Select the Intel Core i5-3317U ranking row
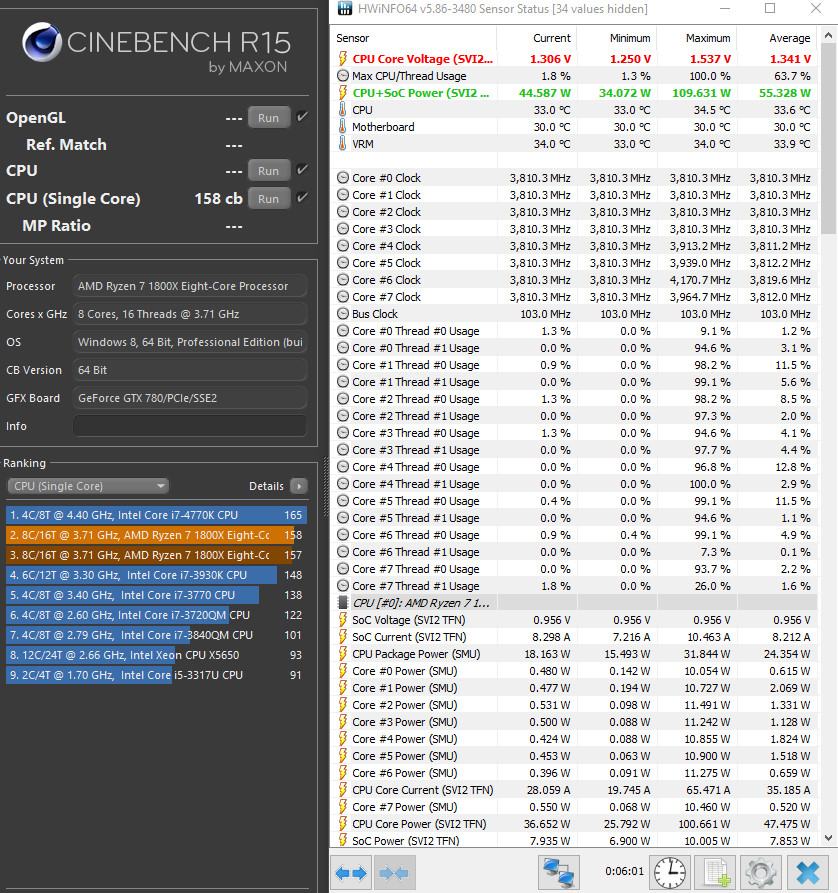Viewport: 838px width, 893px height. point(157,675)
